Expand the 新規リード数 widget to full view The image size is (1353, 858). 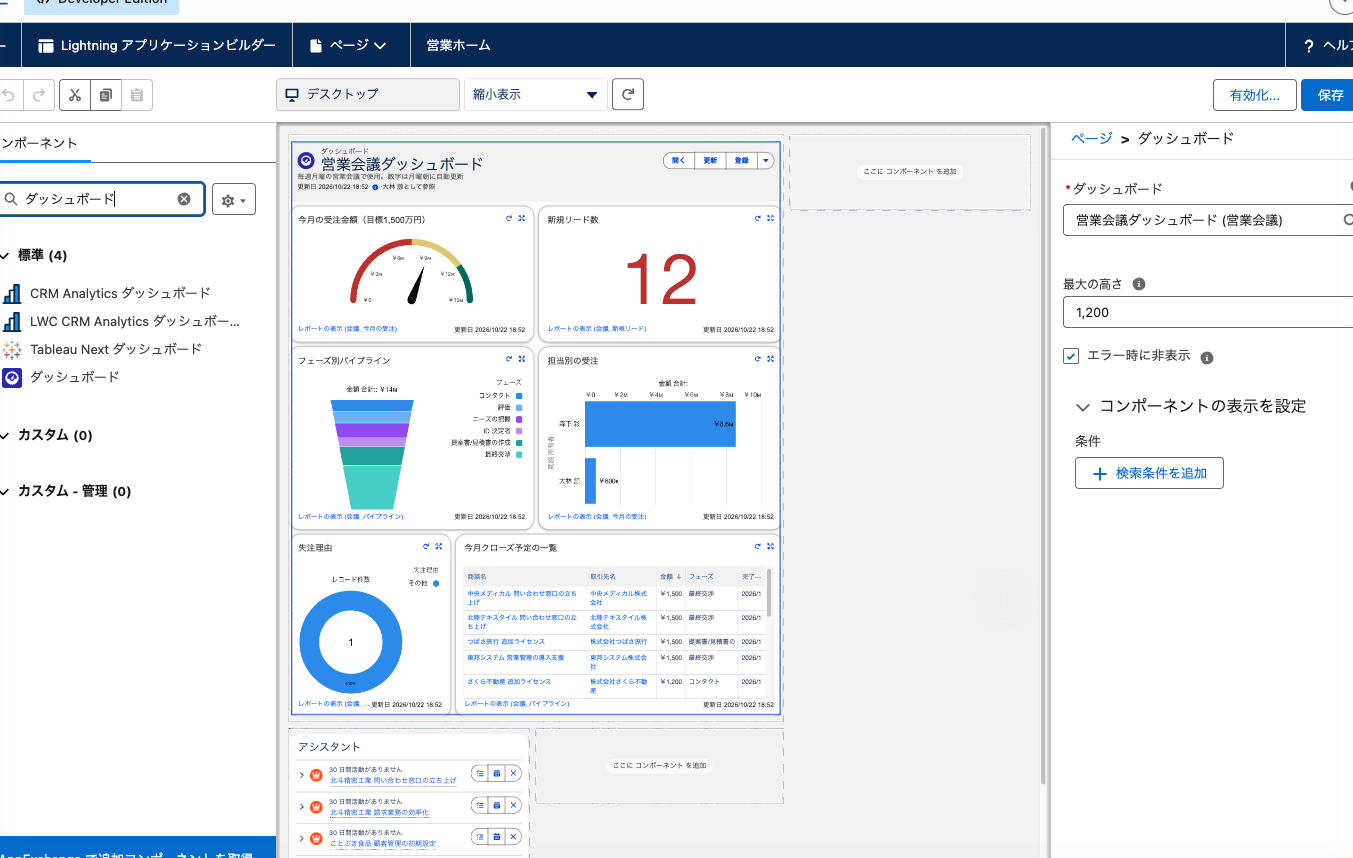770,218
